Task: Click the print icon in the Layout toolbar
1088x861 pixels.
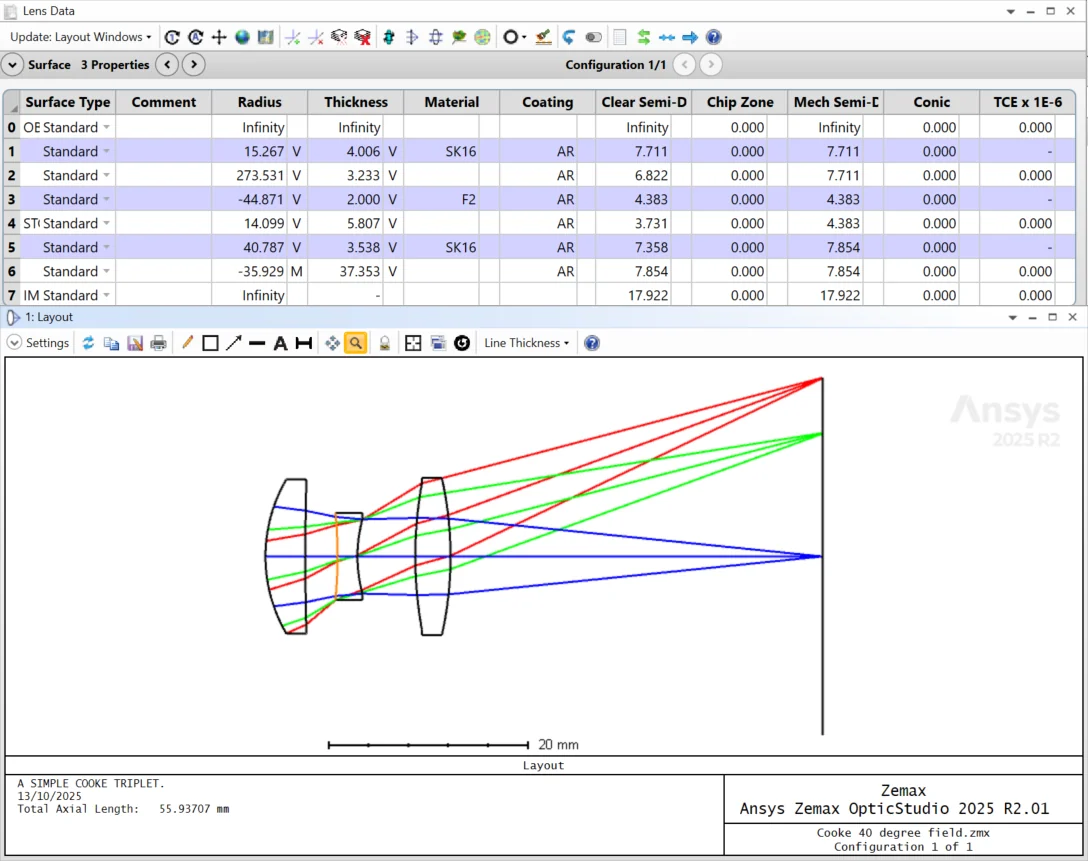Action: pos(158,342)
